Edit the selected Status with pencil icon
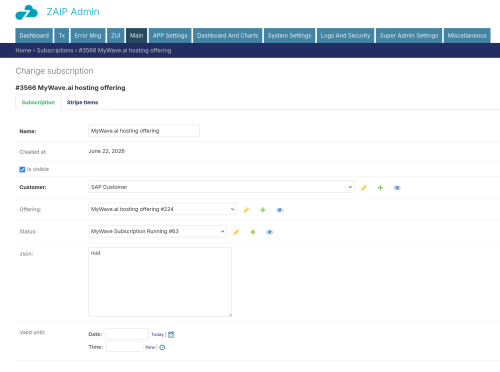The width and height of the screenshot is (500, 372). pyautogui.click(x=236, y=232)
